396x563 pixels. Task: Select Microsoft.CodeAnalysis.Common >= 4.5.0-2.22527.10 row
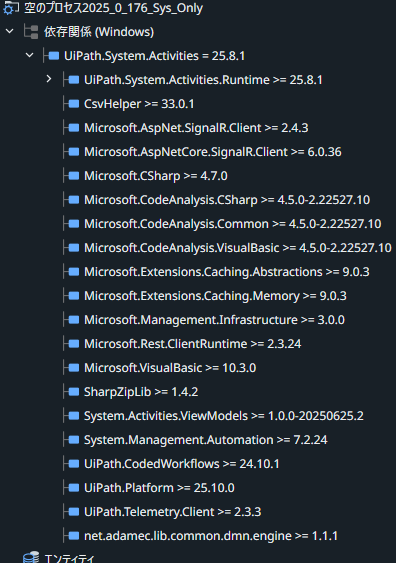(x=233, y=224)
